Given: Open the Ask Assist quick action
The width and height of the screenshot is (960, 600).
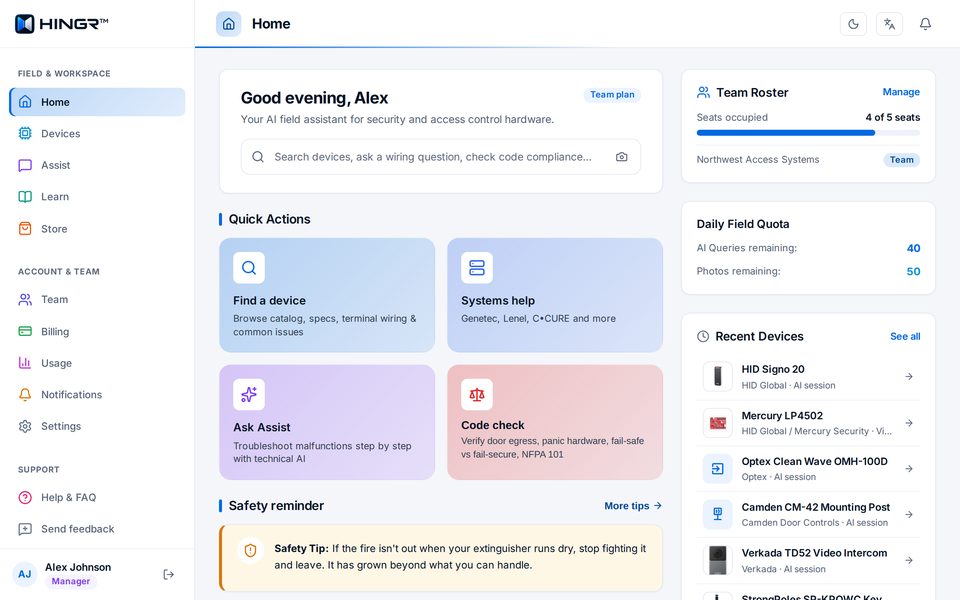Looking at the screenshot, I should click(x=327, y=422).
